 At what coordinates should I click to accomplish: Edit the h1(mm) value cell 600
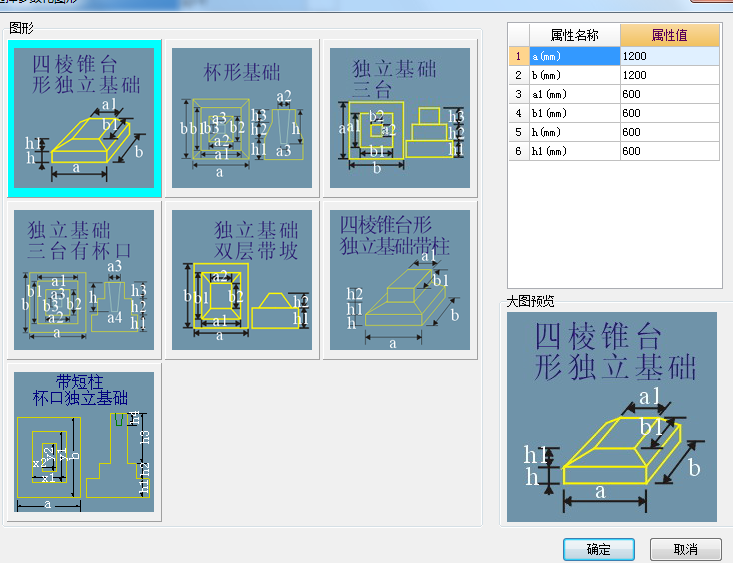click(669, 151)
